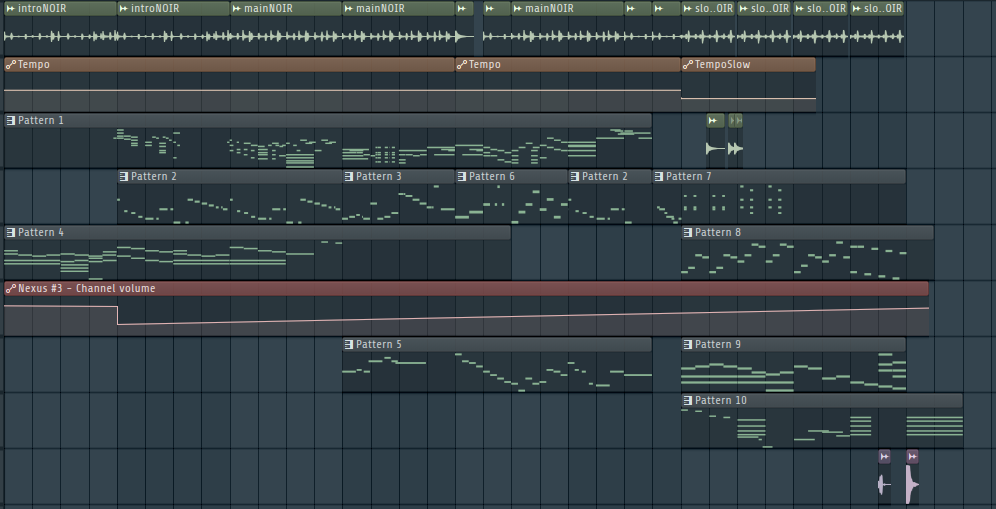The height and width of the screenshot is (509, 996).
Task: Click the Pattern 8 note preview area
Action: click(x=807, y=259)
